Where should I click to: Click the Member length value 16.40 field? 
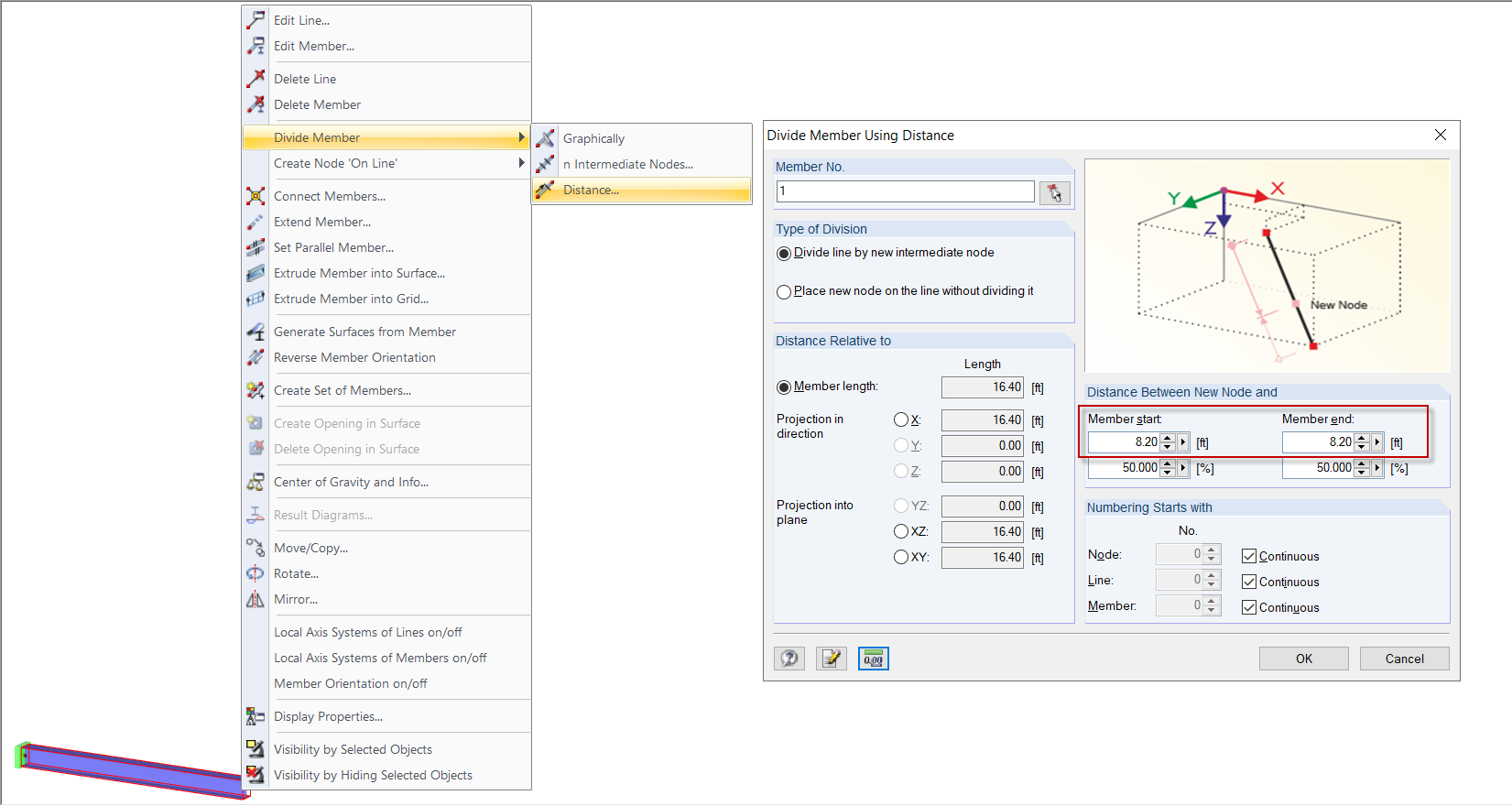point(983,387)
